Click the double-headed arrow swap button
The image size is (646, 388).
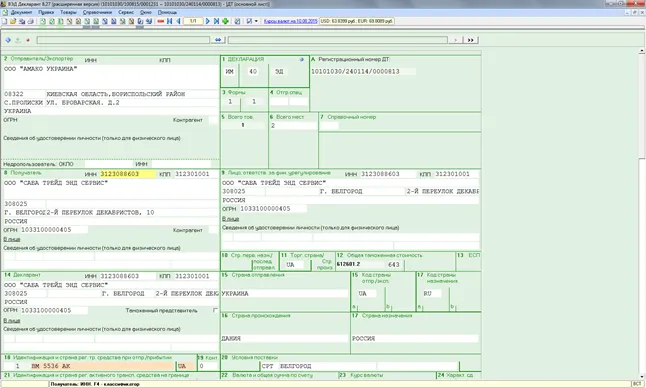coord(218,40)
